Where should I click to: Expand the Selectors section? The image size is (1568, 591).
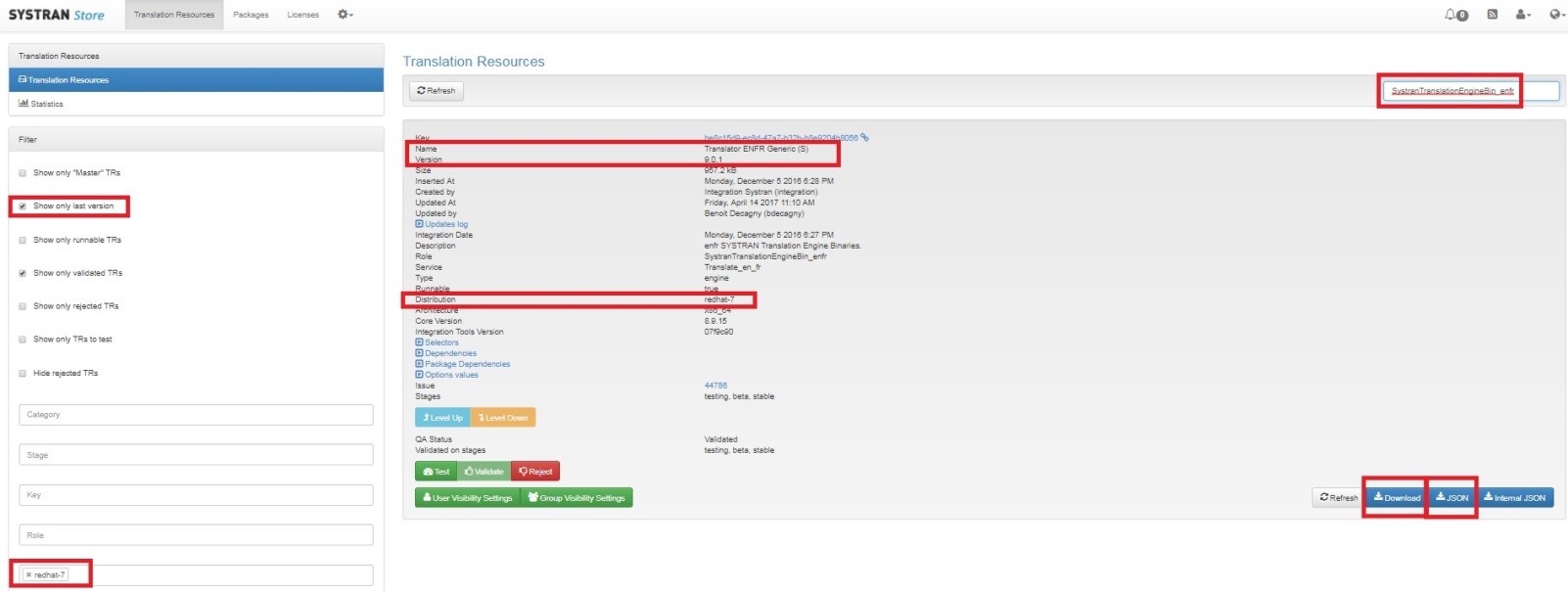437,342
